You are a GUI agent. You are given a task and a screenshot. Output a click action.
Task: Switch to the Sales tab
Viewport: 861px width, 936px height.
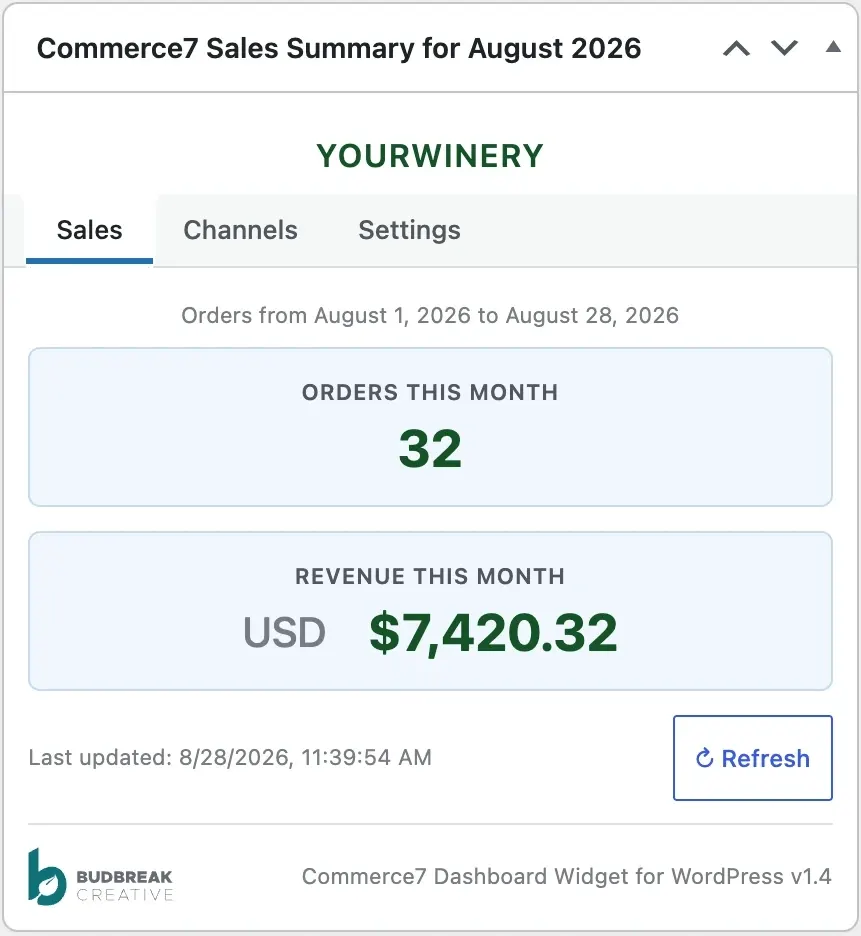click(x=90, y=230)
